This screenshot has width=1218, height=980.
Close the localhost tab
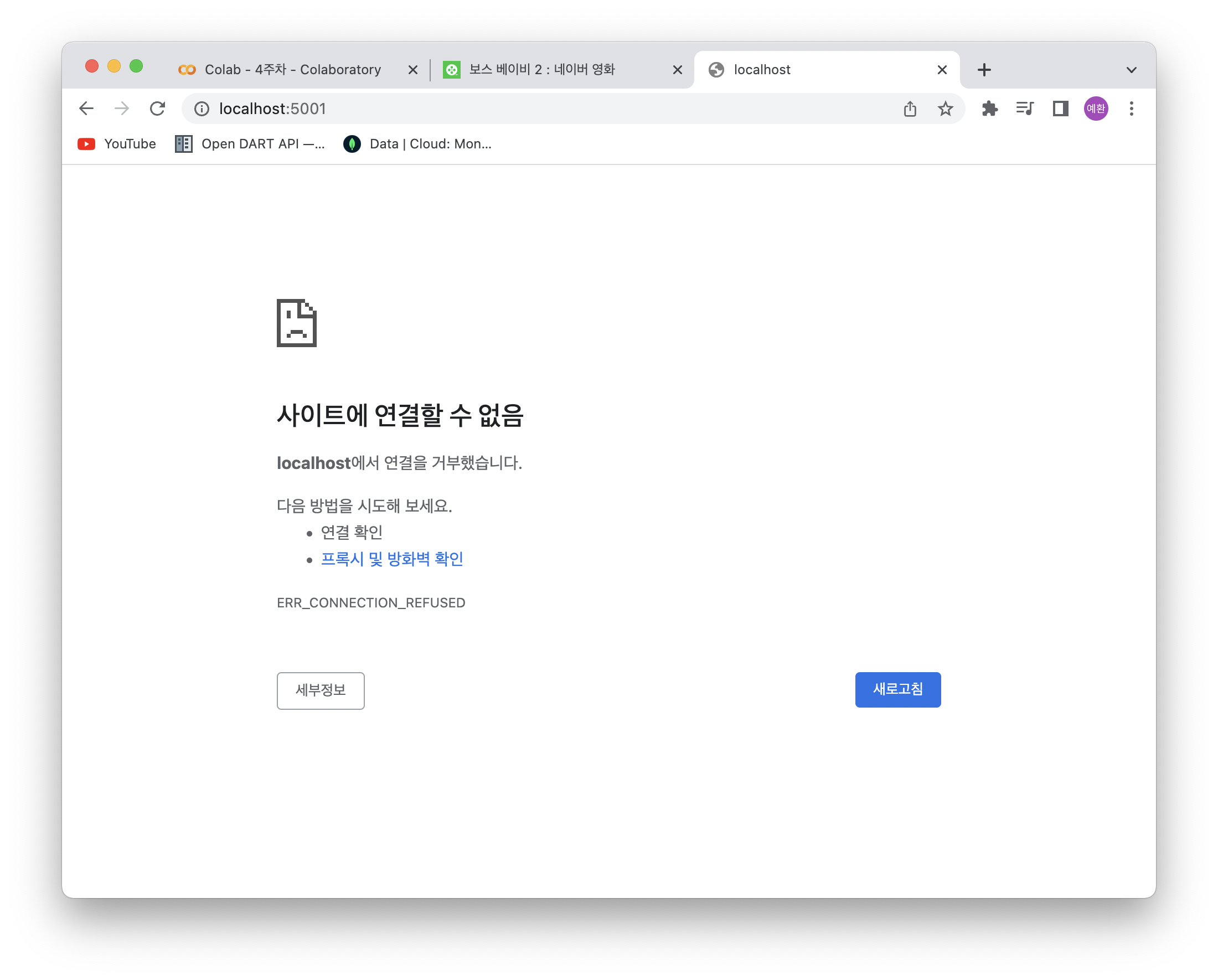[x=942, y=69]
